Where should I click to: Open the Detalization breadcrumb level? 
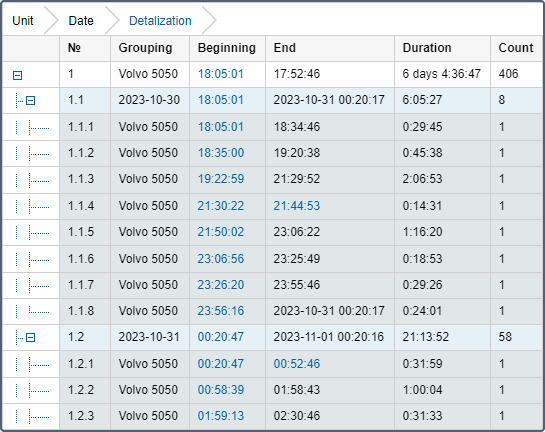(160, 21)
